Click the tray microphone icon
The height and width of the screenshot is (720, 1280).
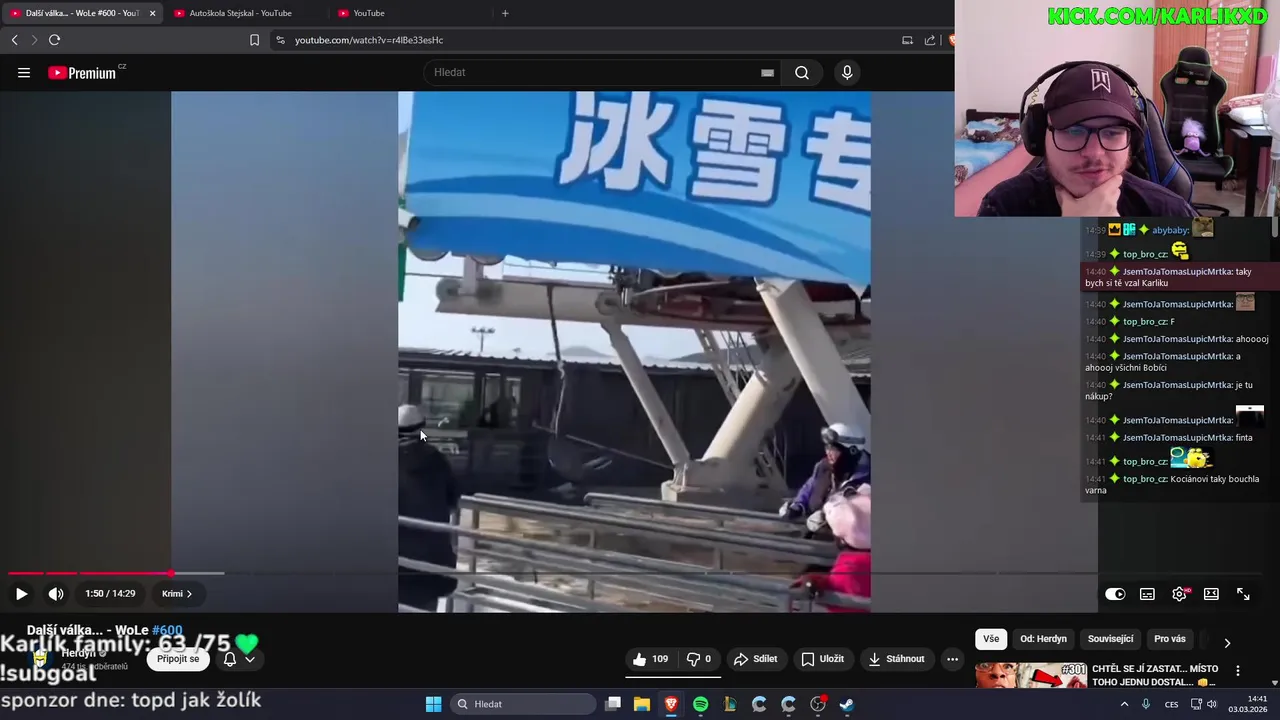(x=1146, y=704)
